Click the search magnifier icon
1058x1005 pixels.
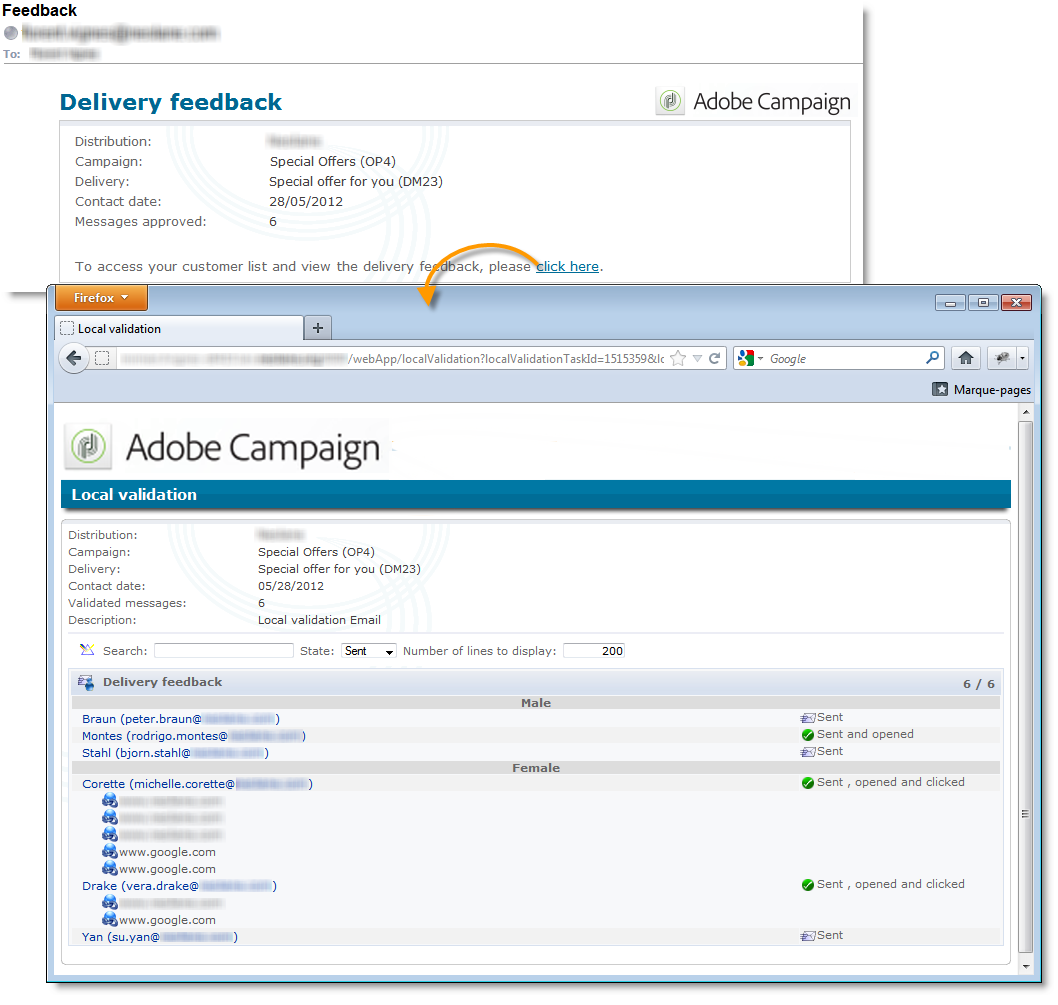(932, 358)
